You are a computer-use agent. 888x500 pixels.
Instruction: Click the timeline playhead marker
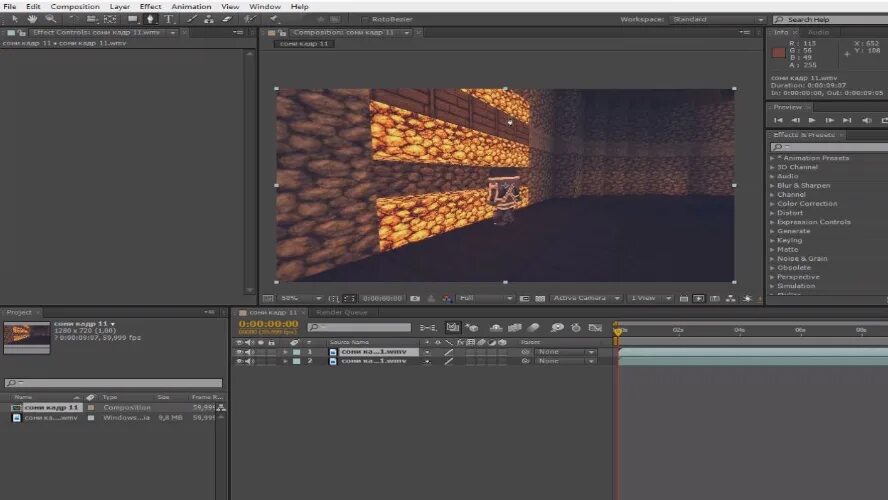[617, 330]
